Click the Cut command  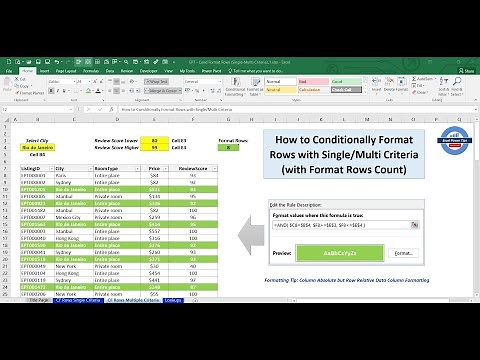coord(20,79)
